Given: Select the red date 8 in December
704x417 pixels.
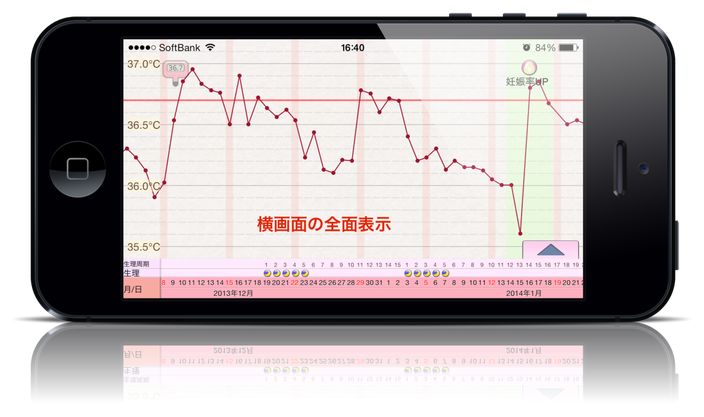Looking at the screenshot, I should (x=163, y=282).
